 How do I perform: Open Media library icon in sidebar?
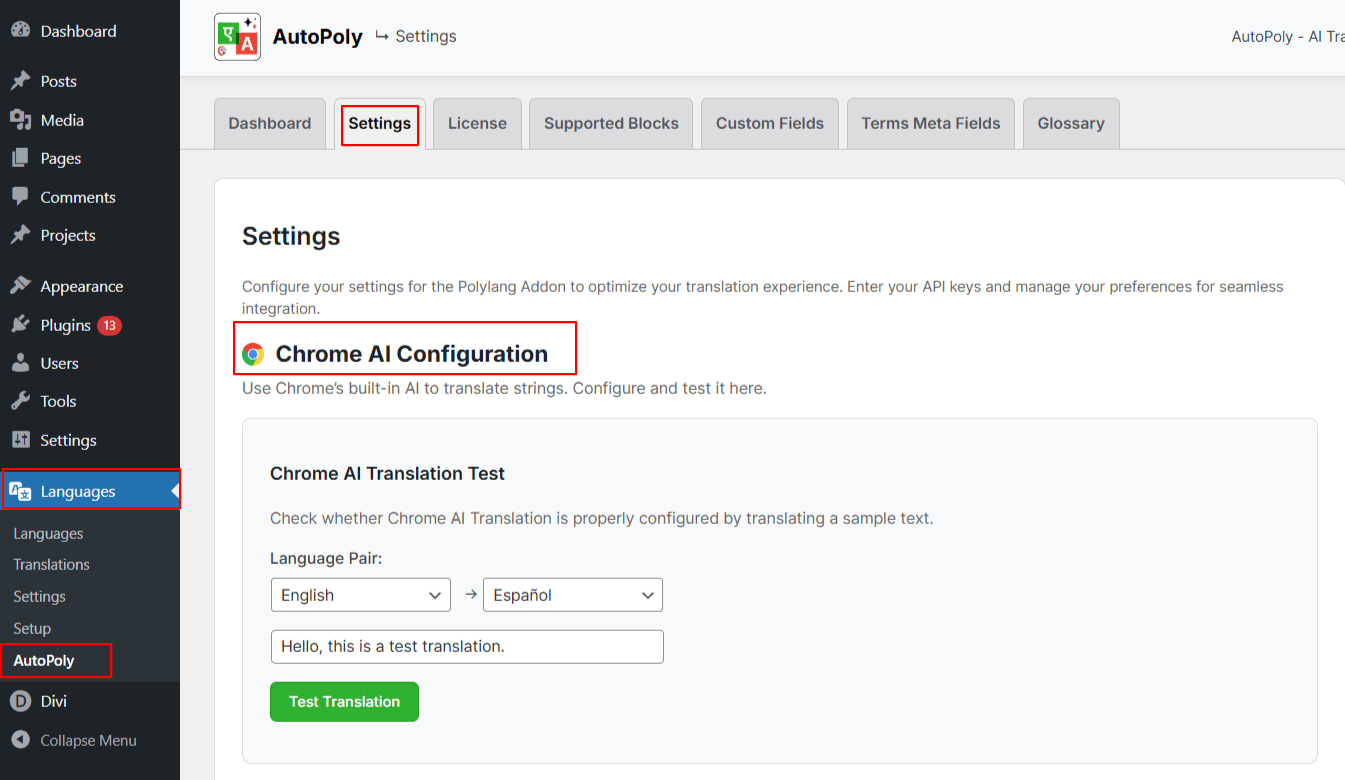tap(20, 120)
